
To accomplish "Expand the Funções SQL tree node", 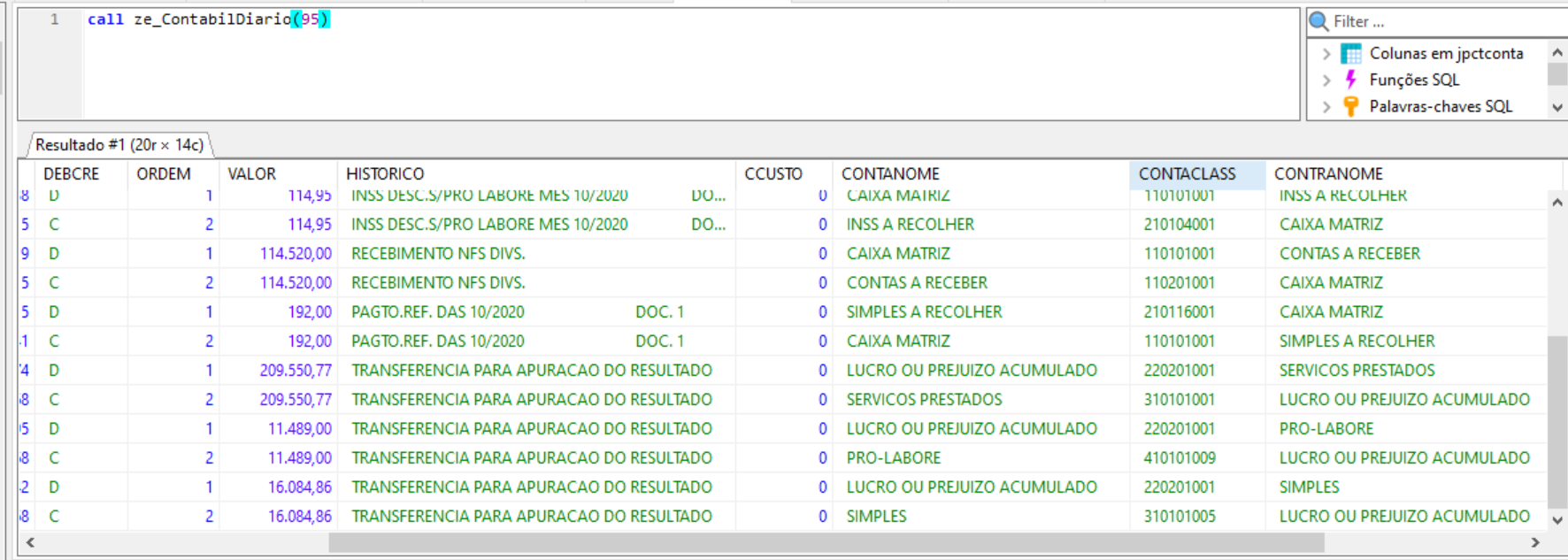I will 1326,80.
